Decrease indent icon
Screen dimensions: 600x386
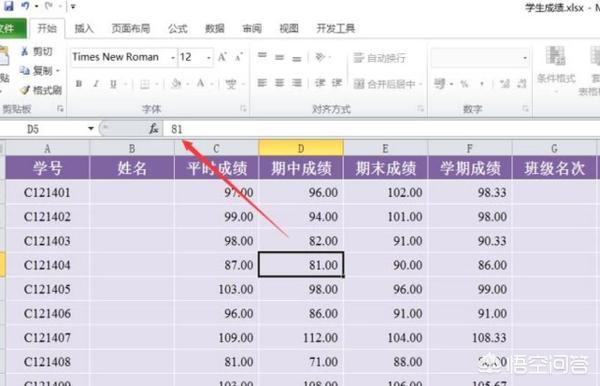320,83
